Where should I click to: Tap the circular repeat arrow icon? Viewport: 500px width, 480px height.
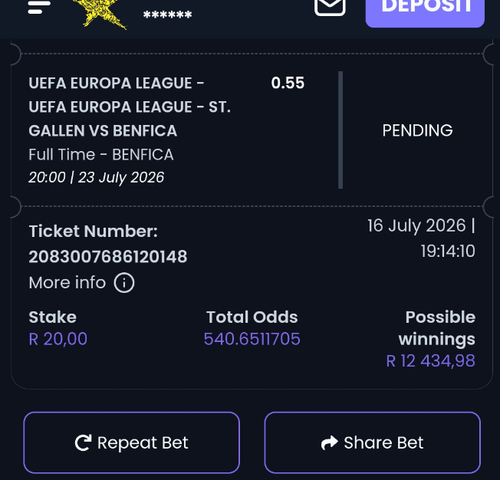(x=83, y=443)
